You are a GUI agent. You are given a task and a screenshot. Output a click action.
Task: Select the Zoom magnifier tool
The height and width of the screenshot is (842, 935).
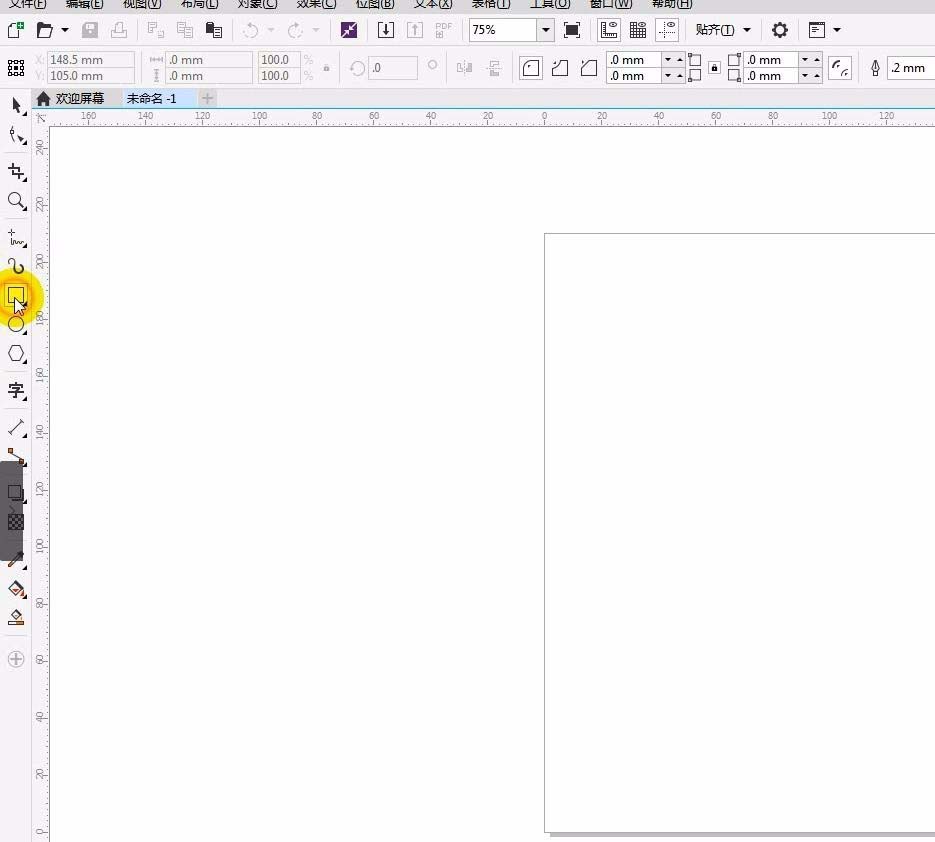pyautogui.click(x=16, y=201)
